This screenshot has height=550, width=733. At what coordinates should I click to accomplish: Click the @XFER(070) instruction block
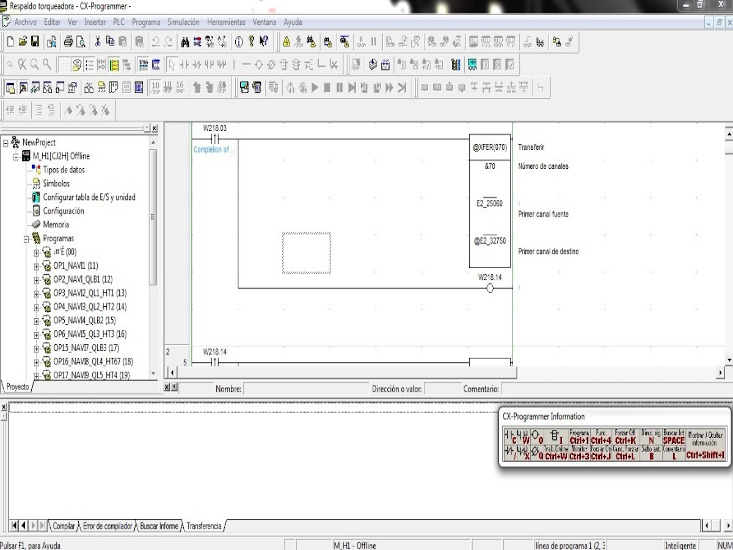(x=490, y=146)
